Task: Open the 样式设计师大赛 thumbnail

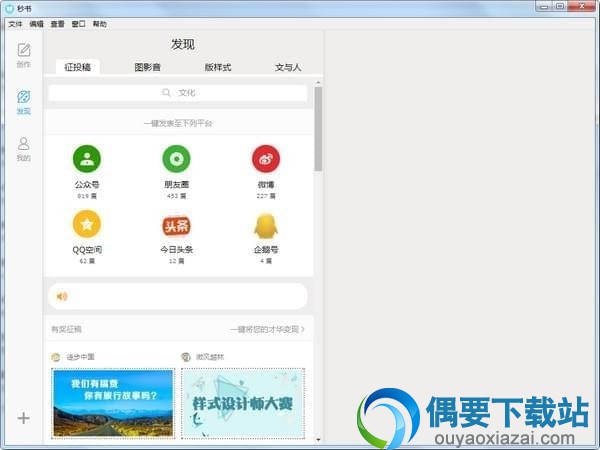Action: coord(243,403)
